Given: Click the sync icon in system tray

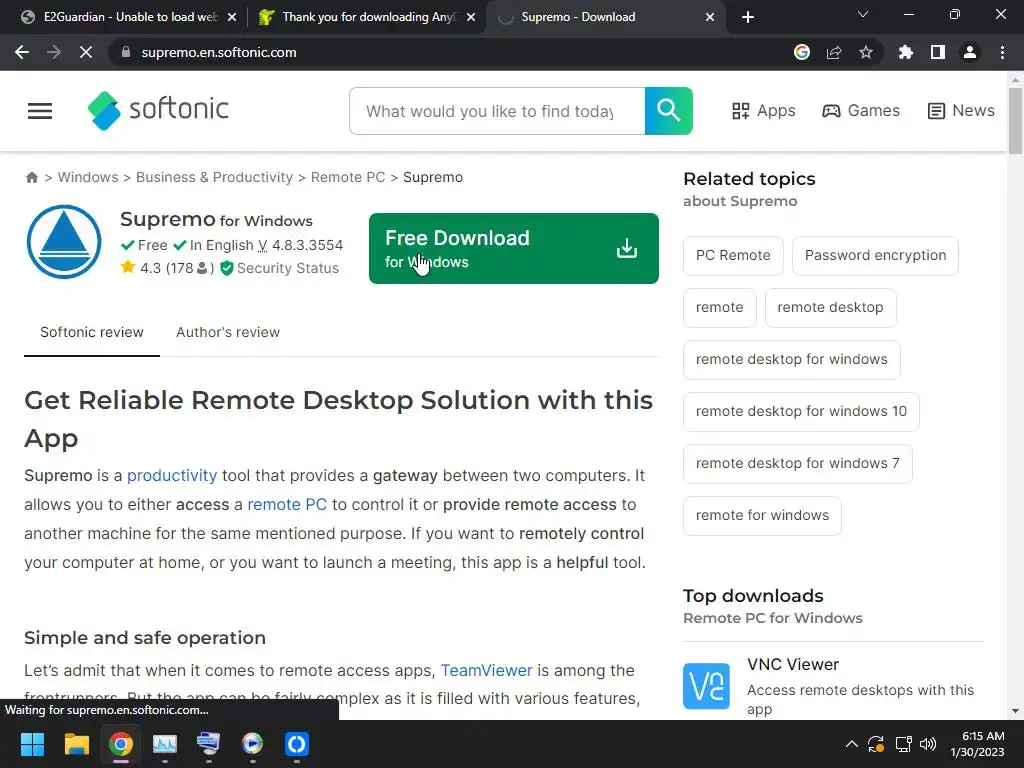Looking at the screenshot, I should click(x=876, y=744).
